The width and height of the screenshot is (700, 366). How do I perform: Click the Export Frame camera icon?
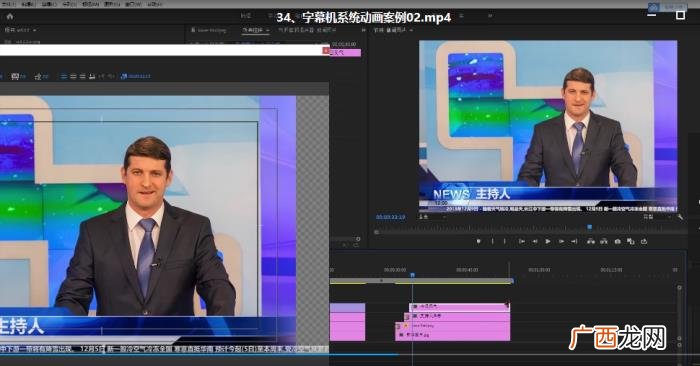617,241
